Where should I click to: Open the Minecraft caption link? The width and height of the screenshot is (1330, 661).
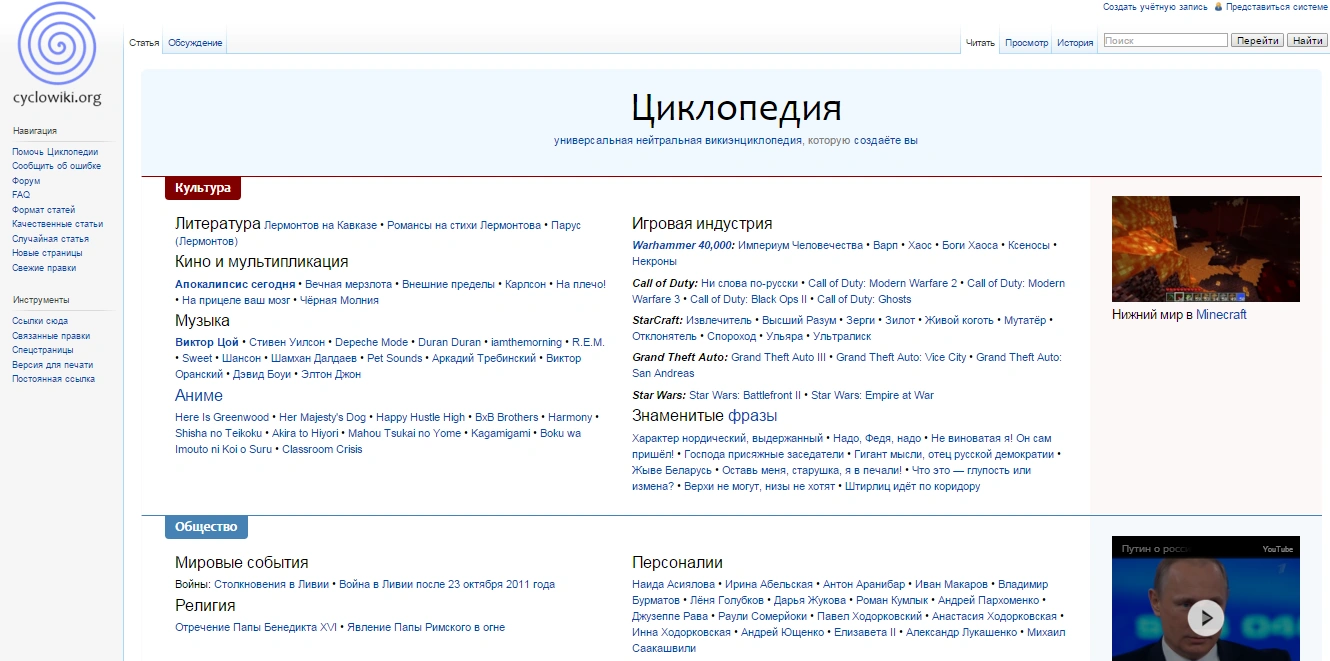[1221, 315]
